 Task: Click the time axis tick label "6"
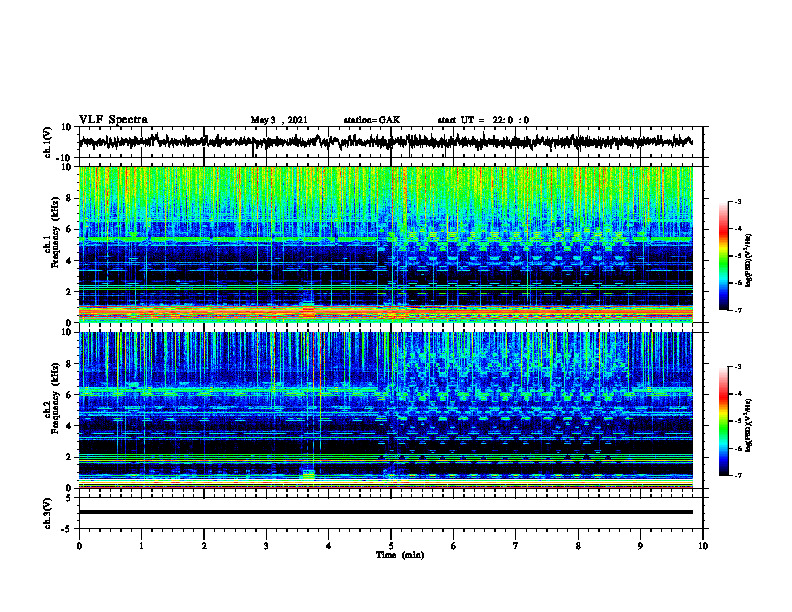(x=454, y=546)
